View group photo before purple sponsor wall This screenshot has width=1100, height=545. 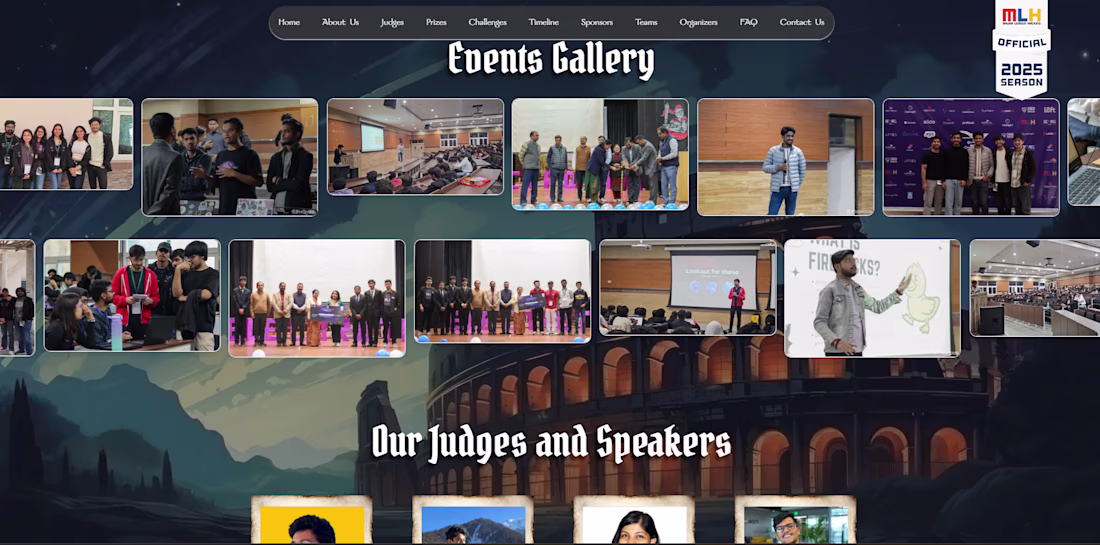[971, 157]
